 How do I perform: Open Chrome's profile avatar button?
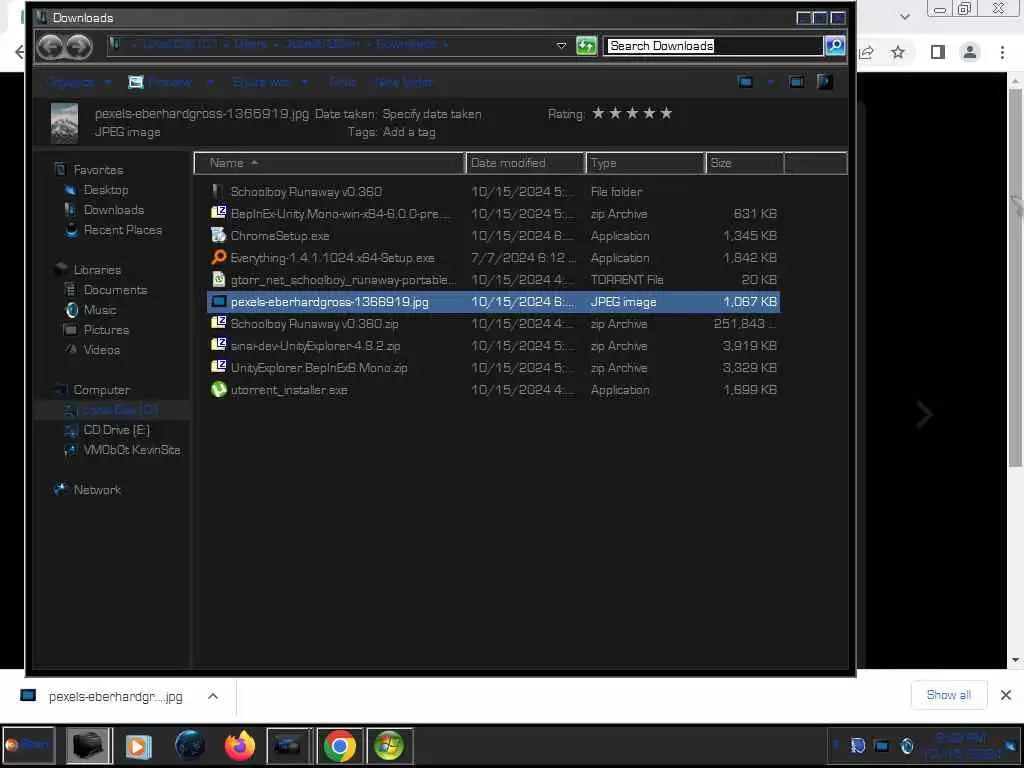970,52
